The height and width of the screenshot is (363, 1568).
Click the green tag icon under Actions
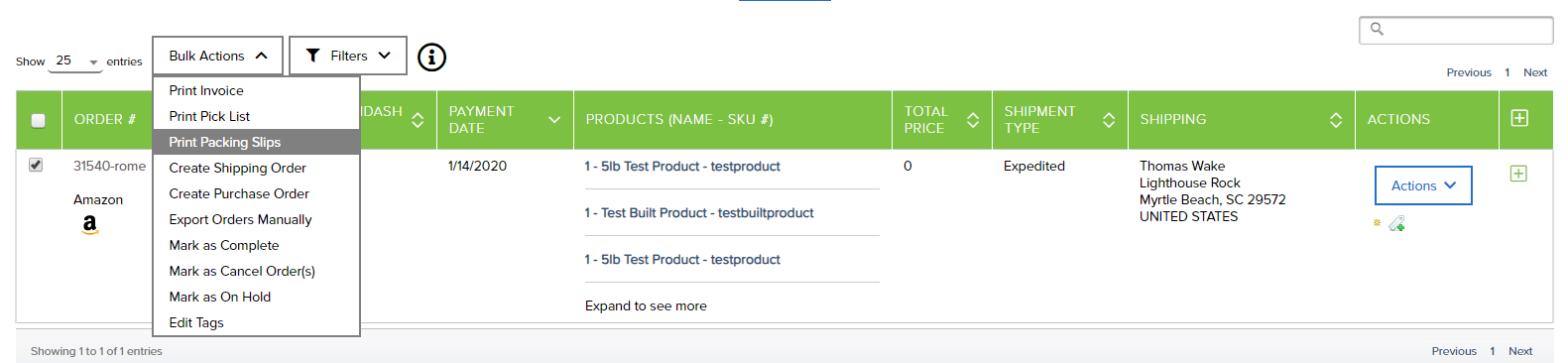pos(1396,224)
